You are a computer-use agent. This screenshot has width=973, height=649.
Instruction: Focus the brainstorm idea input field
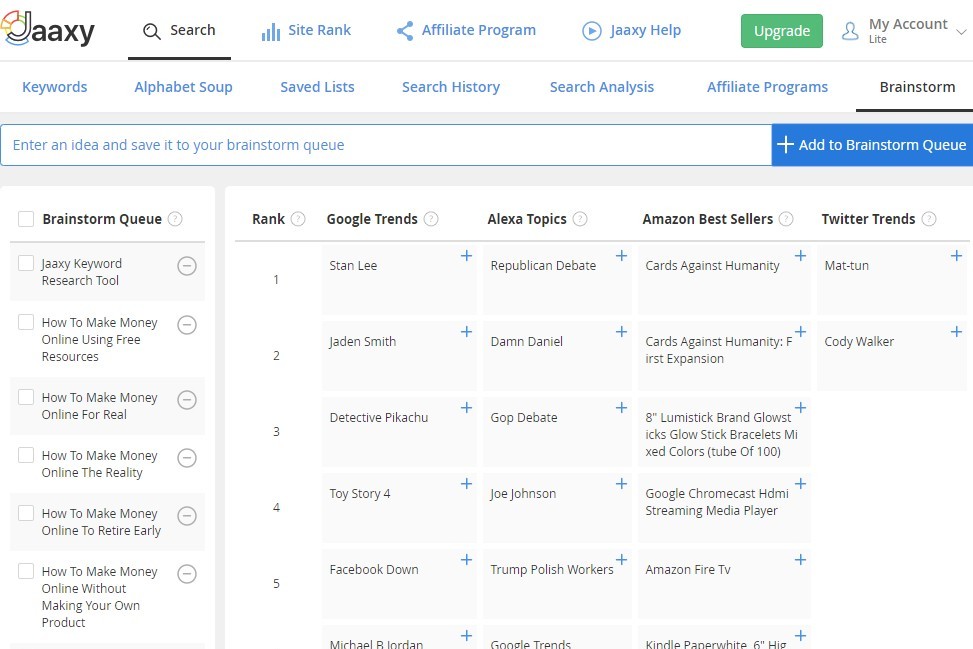[x=386, y=145]
